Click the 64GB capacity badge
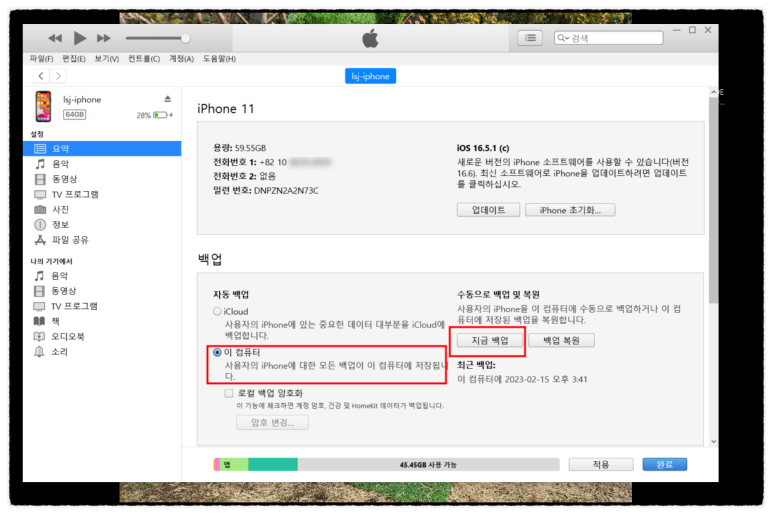This screenshot has width=773, height=515. coord(74,114)
